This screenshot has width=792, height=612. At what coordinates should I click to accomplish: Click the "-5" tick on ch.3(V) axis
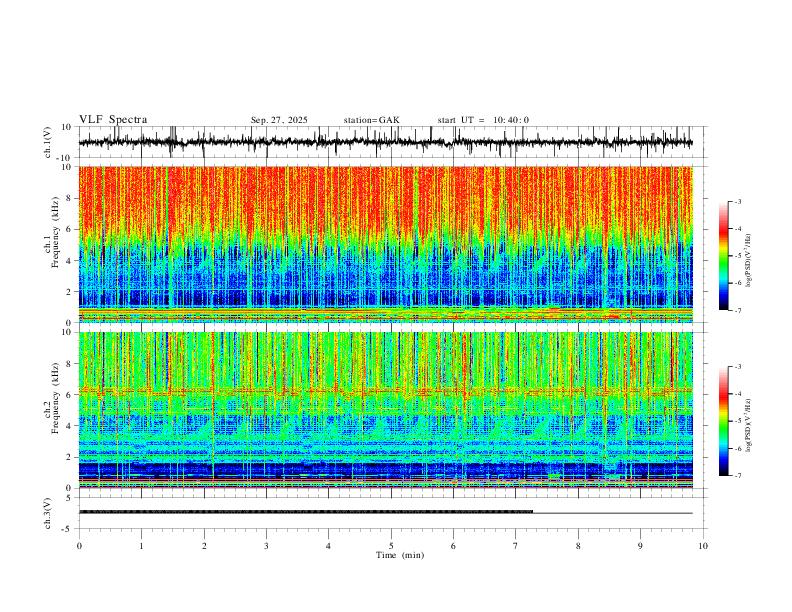68,529
